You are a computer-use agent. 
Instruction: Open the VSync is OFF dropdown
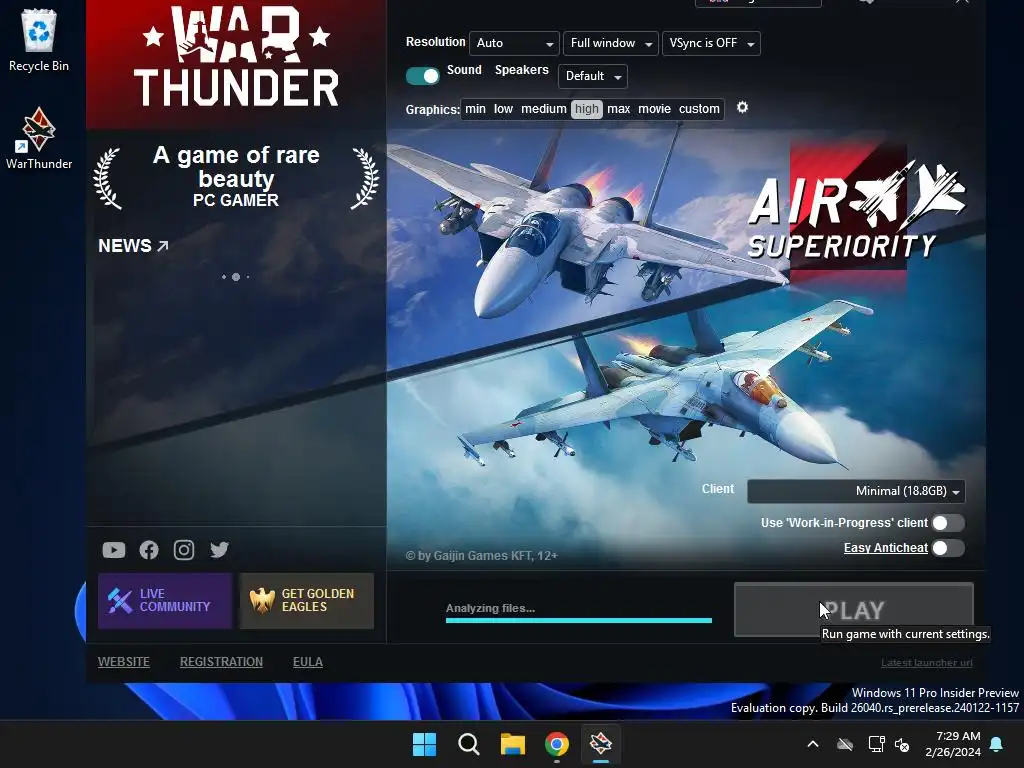[x=711, y=43]
